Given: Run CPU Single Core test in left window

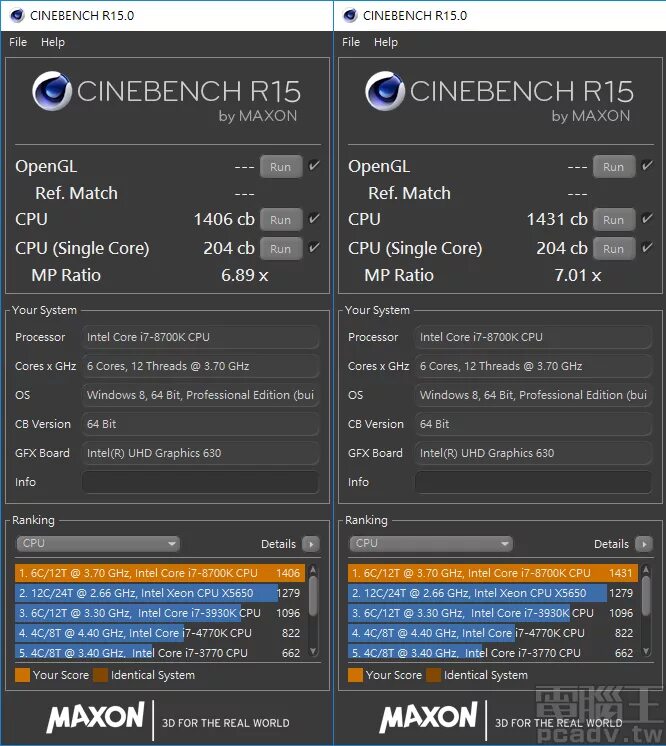Looking at the screenshot, I should point(281,248).
